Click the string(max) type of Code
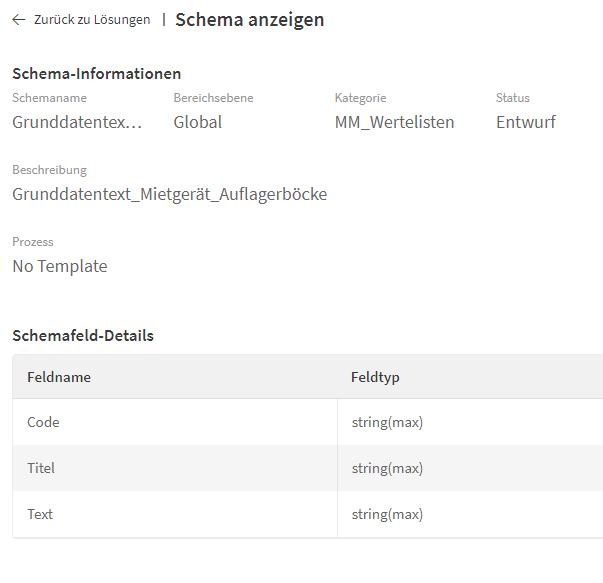The height and width of the screenshot is (583, 603). coord(387,422)
